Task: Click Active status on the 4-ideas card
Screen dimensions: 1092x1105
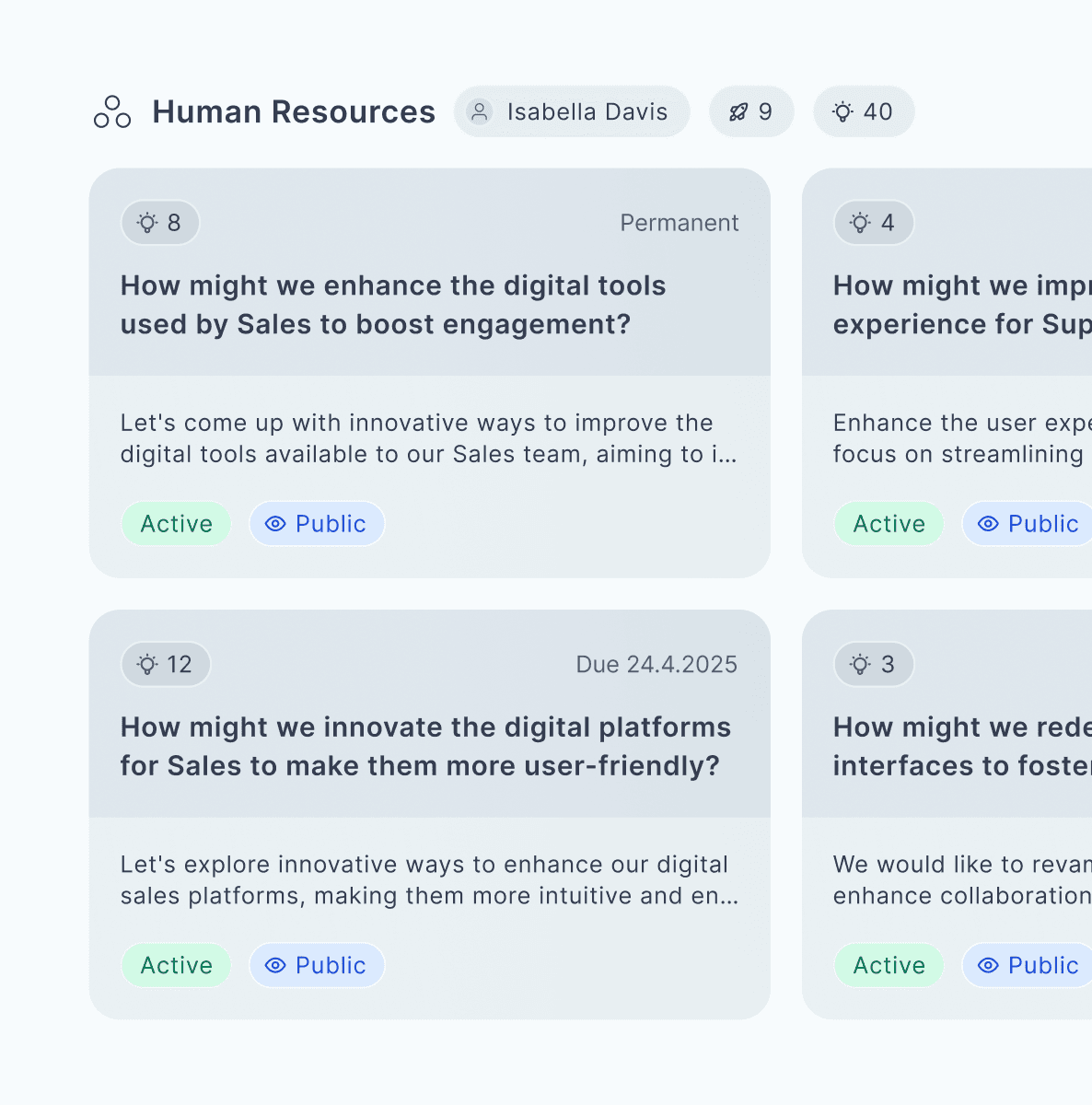Action: click(889, 524)
